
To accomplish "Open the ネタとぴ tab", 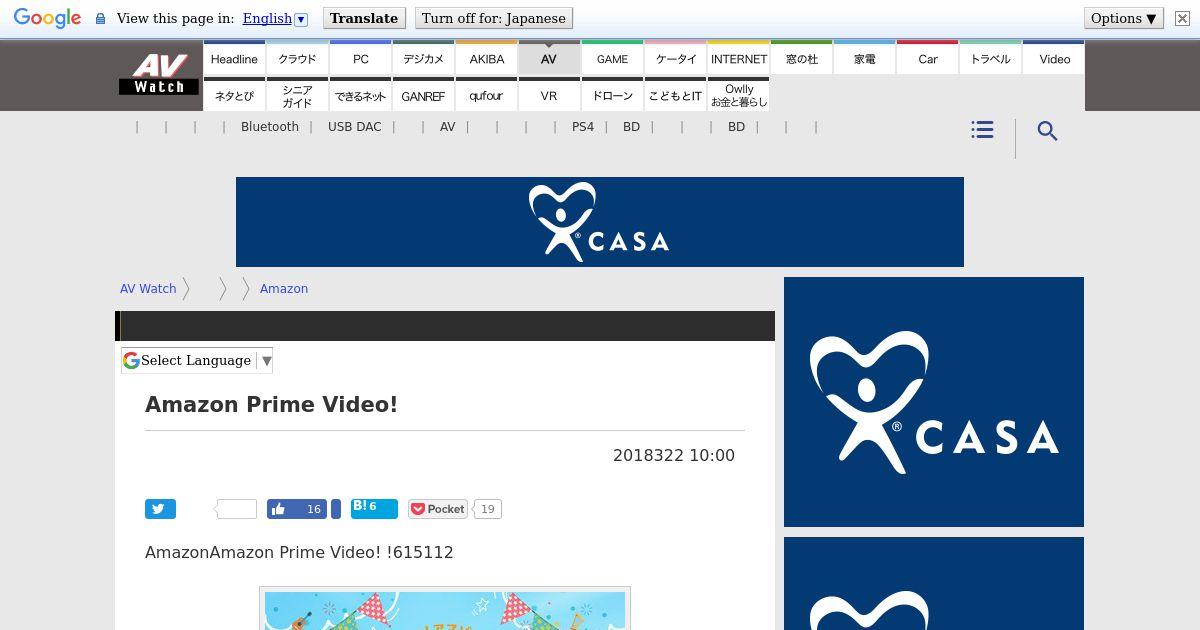I will [234, 95].
